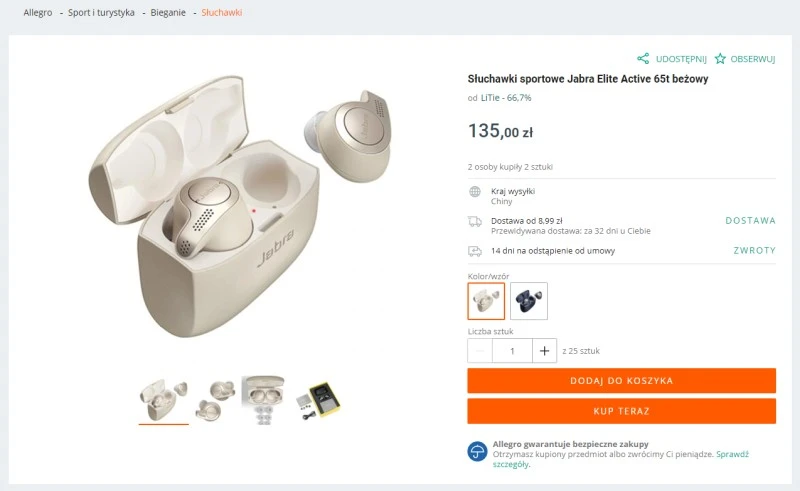Click the quantity input field
The width and height of the screenshot is (800, 491).
coord(512,351)
